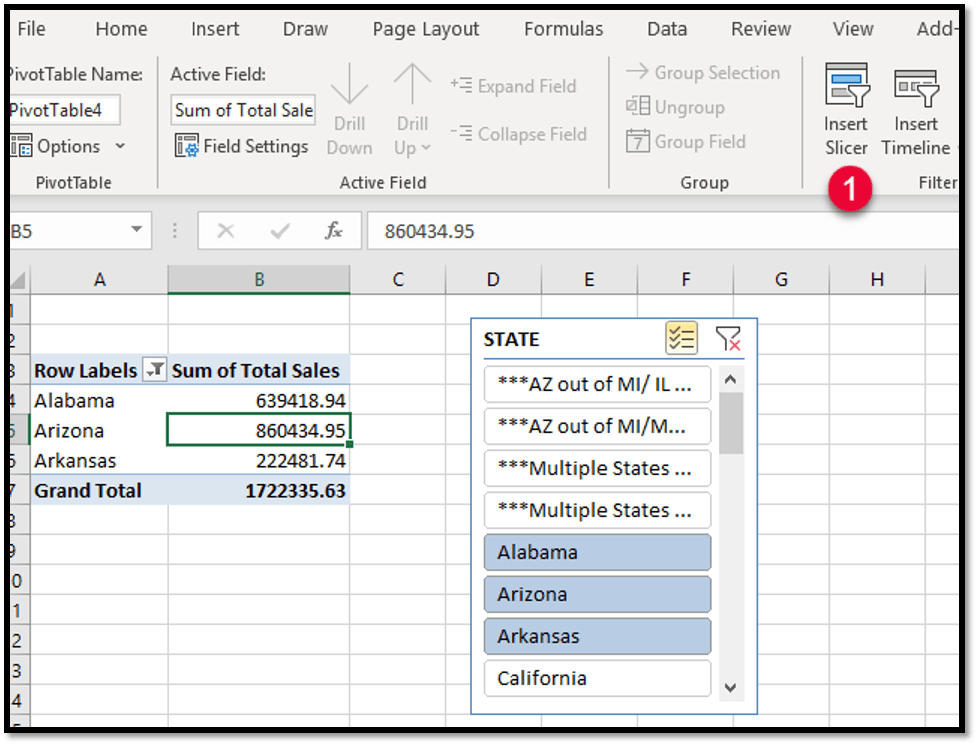
Task: Open the PivotTable Options dropdown arrow
Action: 121,147
